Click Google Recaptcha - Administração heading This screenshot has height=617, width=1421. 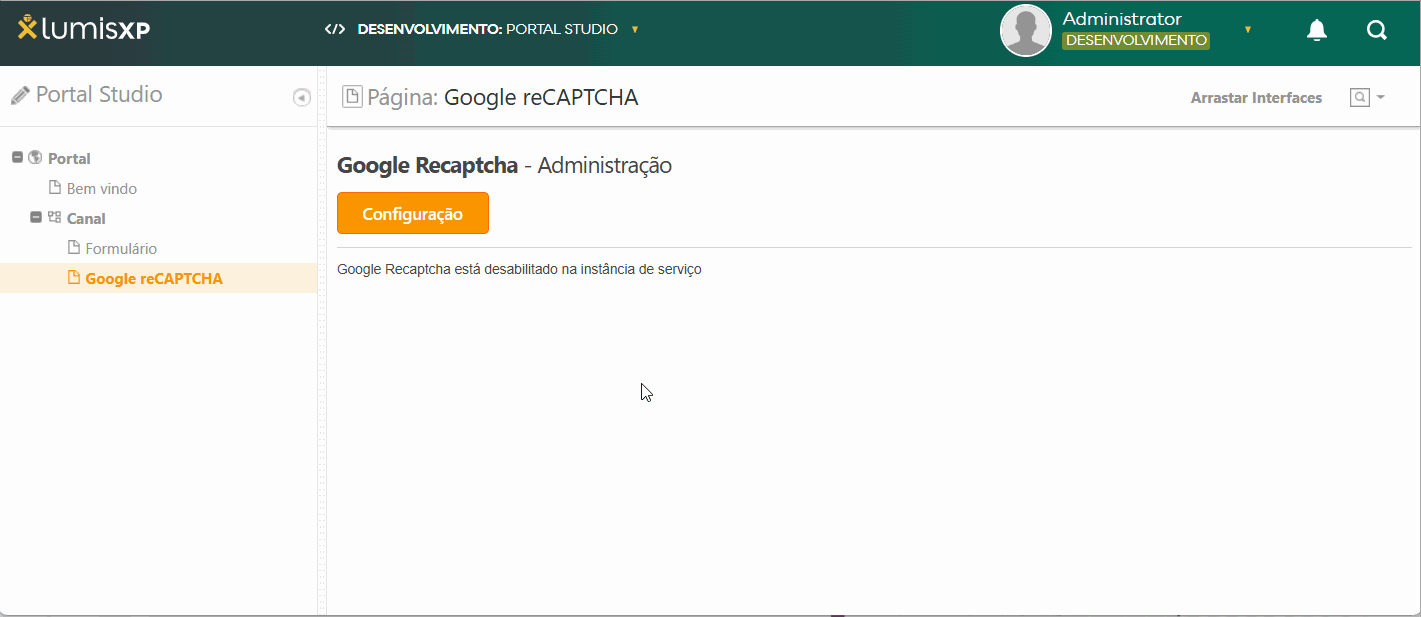tap(504, 165)
